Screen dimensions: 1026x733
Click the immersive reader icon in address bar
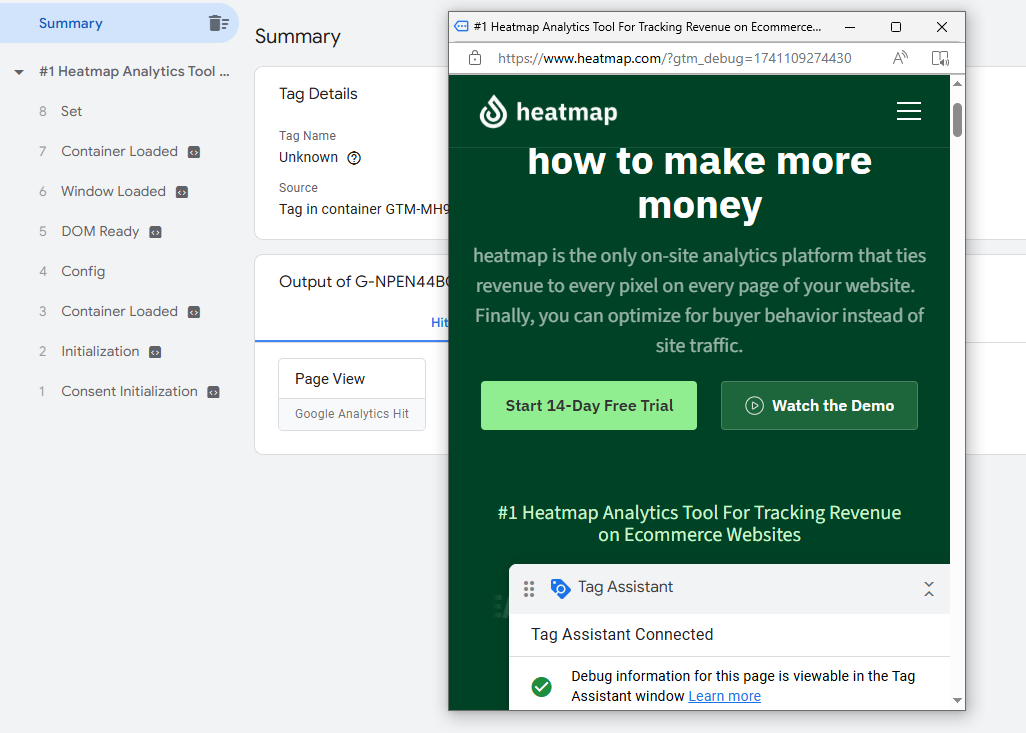tap(940, 58)
